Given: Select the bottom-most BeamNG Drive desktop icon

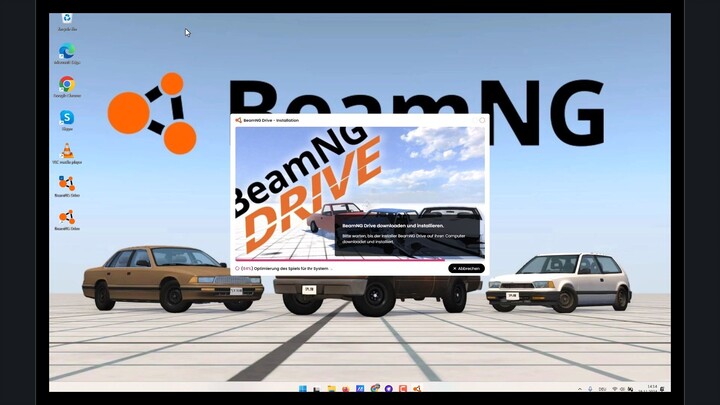Looking at the screenshot, I should [67, 220].
